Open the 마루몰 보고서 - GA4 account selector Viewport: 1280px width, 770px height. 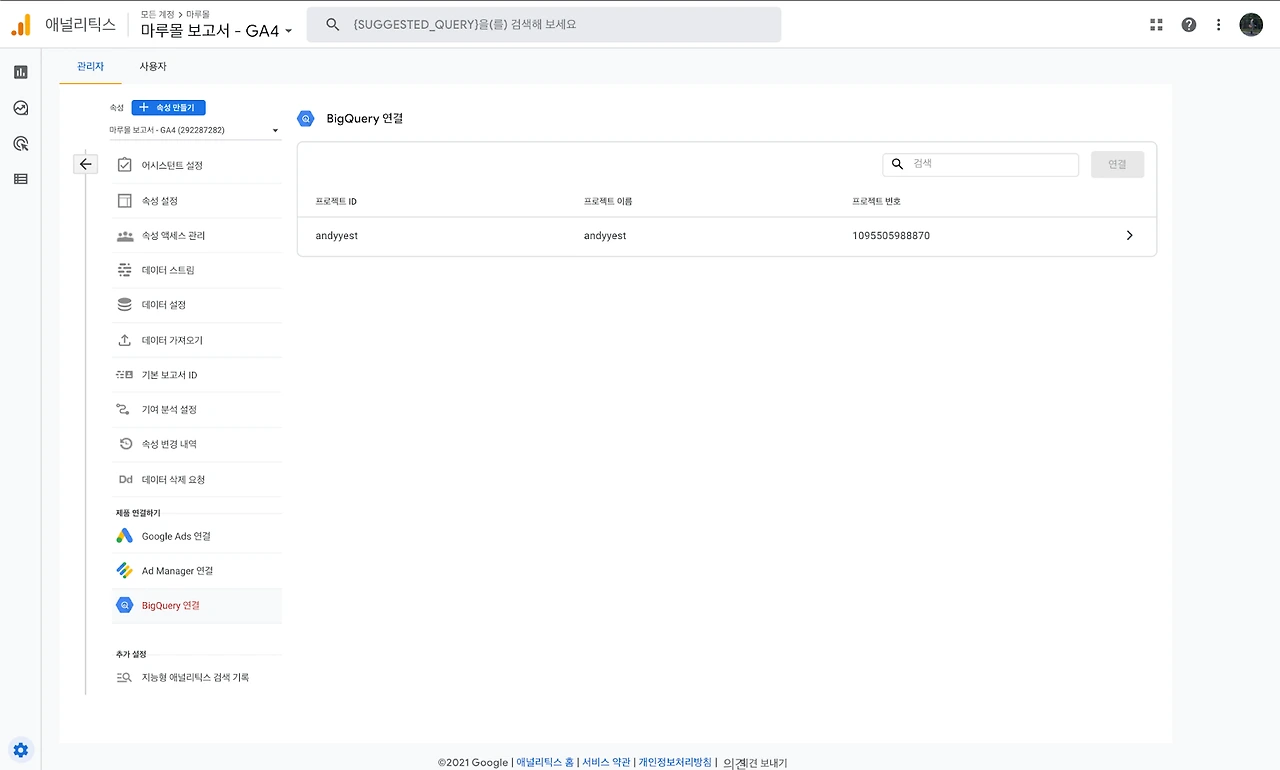click(217, 31)
